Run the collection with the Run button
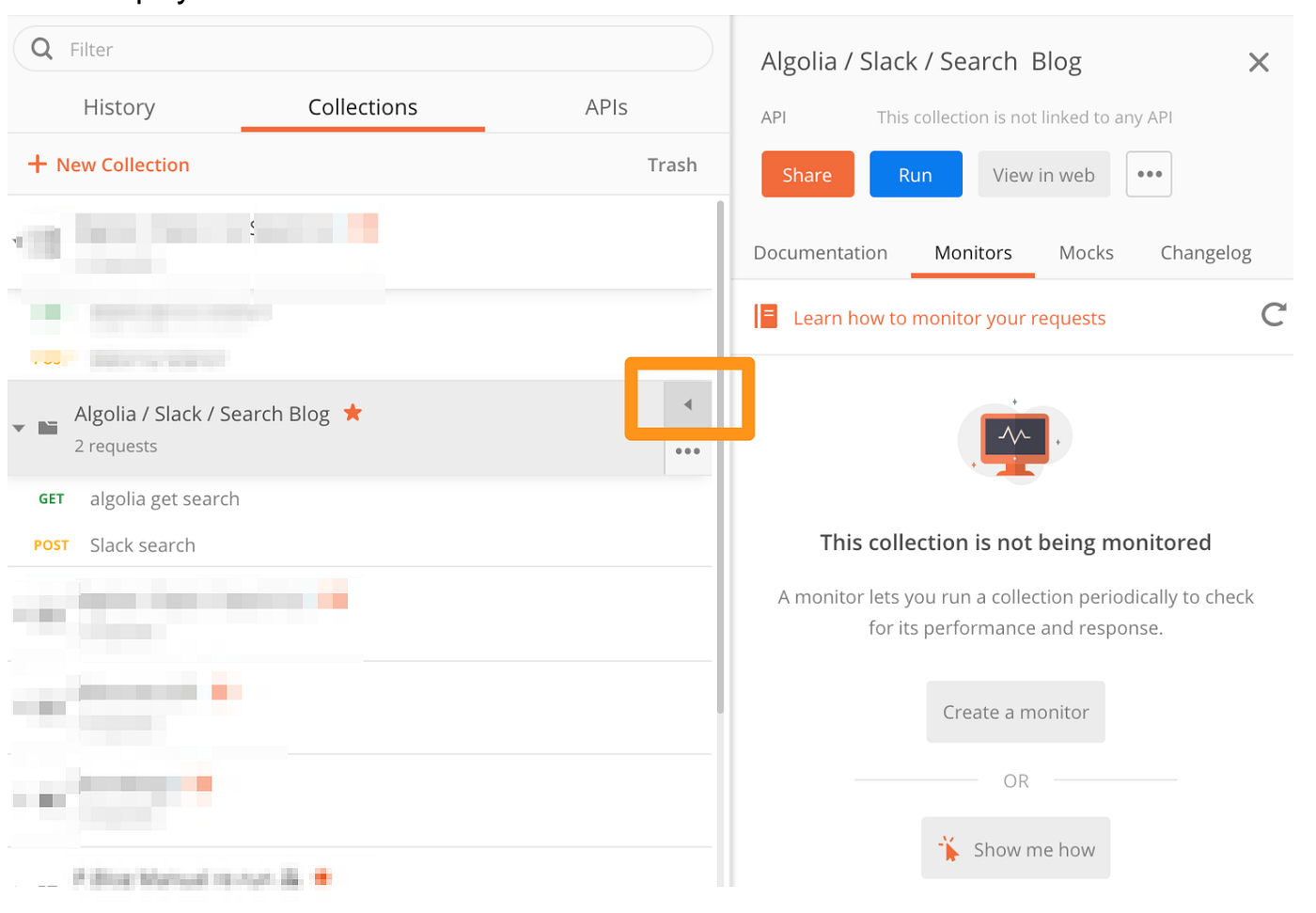 click(x=916, y=175)
